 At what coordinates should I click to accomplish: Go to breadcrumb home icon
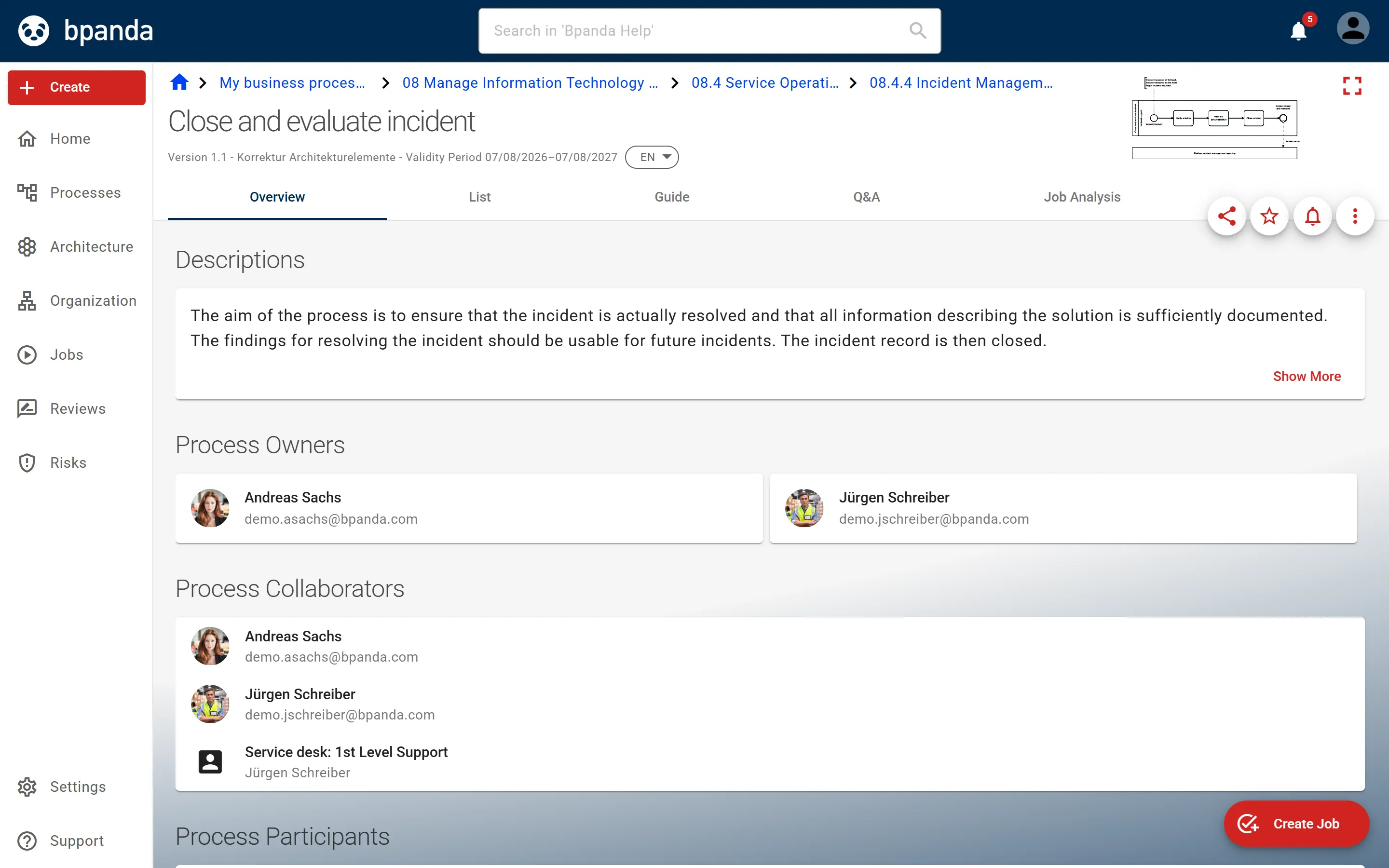click(179, 82)
